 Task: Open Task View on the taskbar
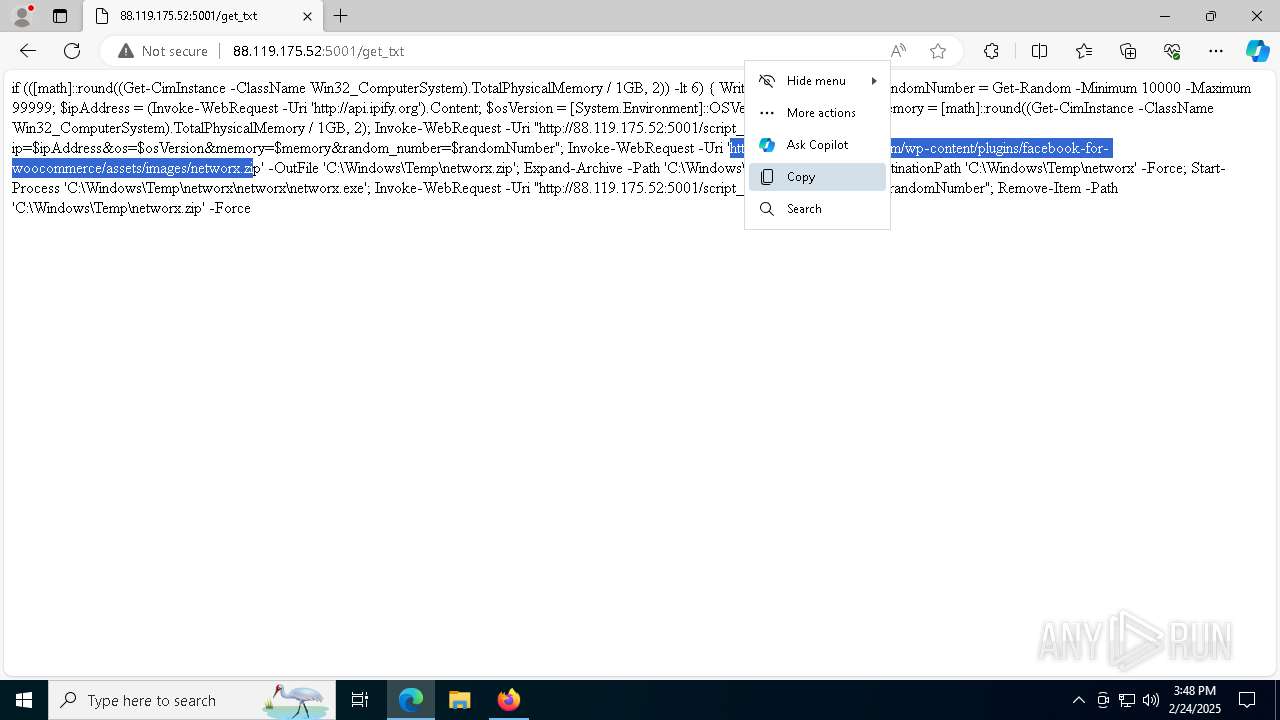coord(360,700)
